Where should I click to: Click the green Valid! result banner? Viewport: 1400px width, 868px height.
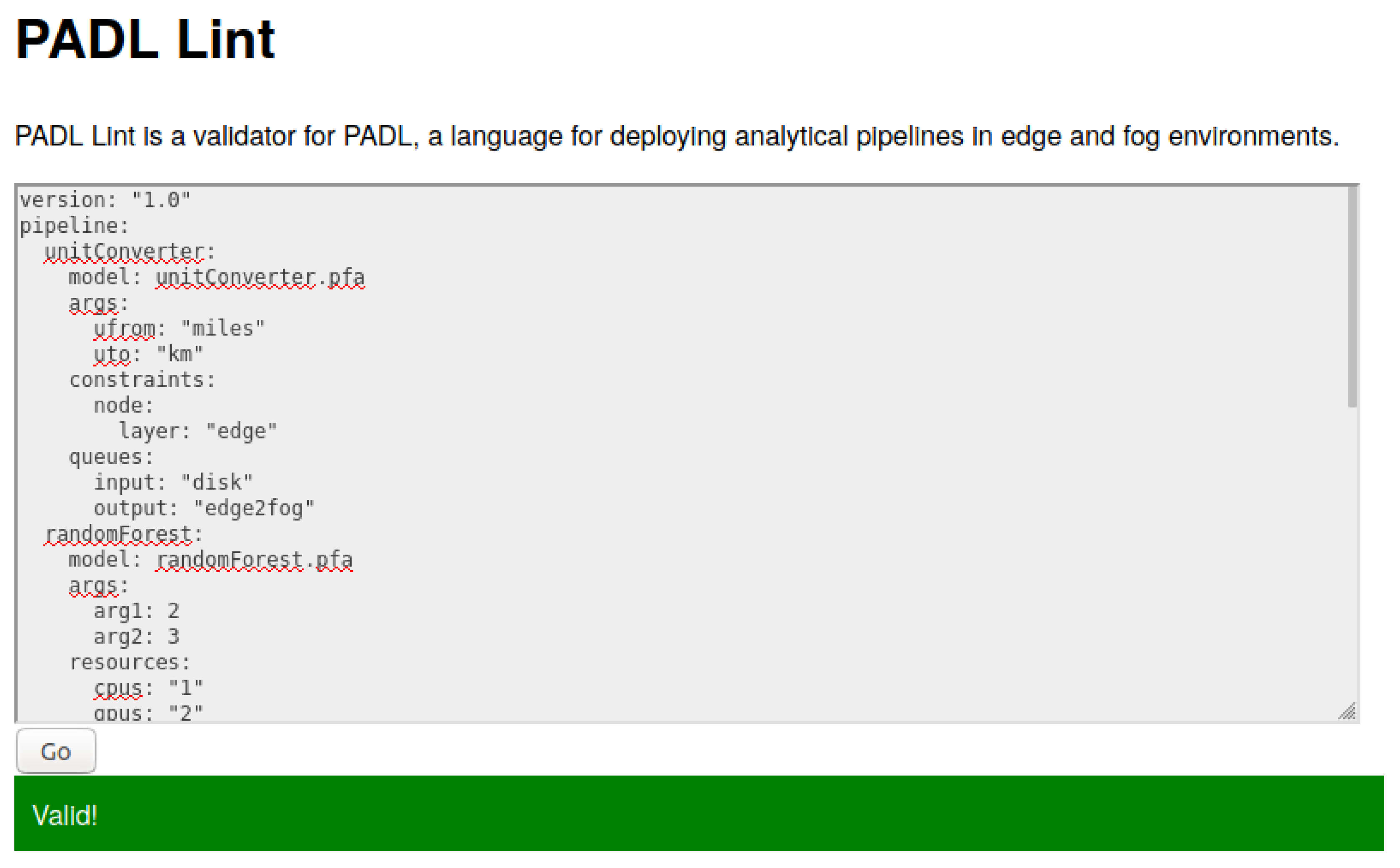pyautogui.click(x=698, y=813)
